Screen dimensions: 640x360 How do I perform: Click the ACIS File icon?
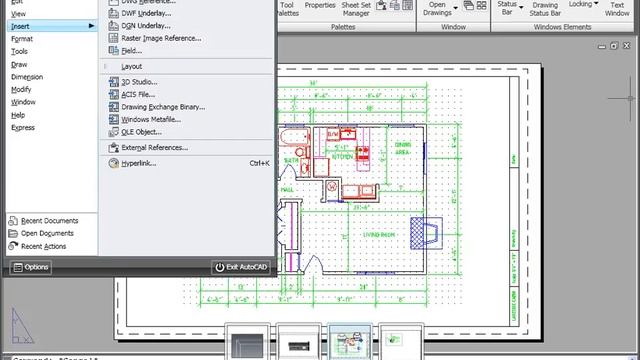tap(113, 94)
